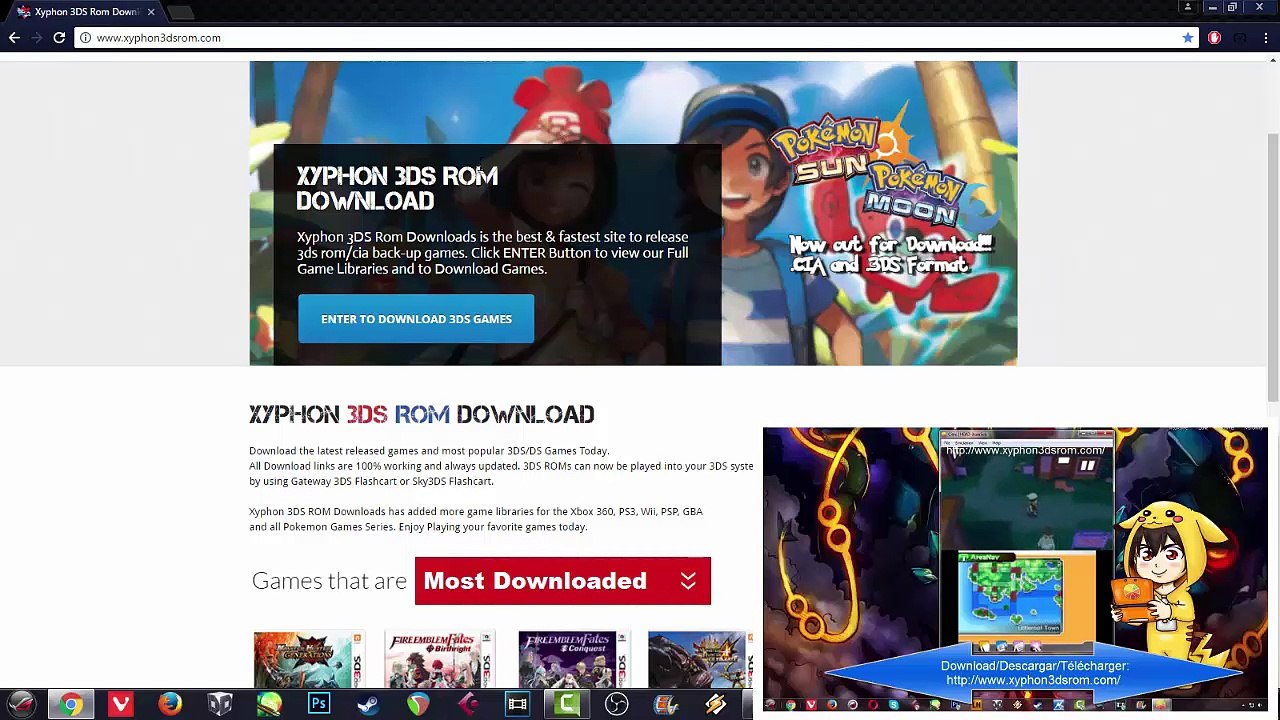Launch Photoshop from the taskbar

point(319,705)
